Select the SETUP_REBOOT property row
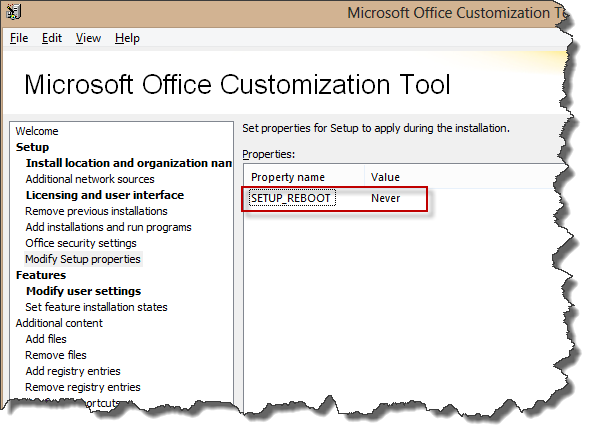Screen dimensions: 598x441 (x=335, y=199)
